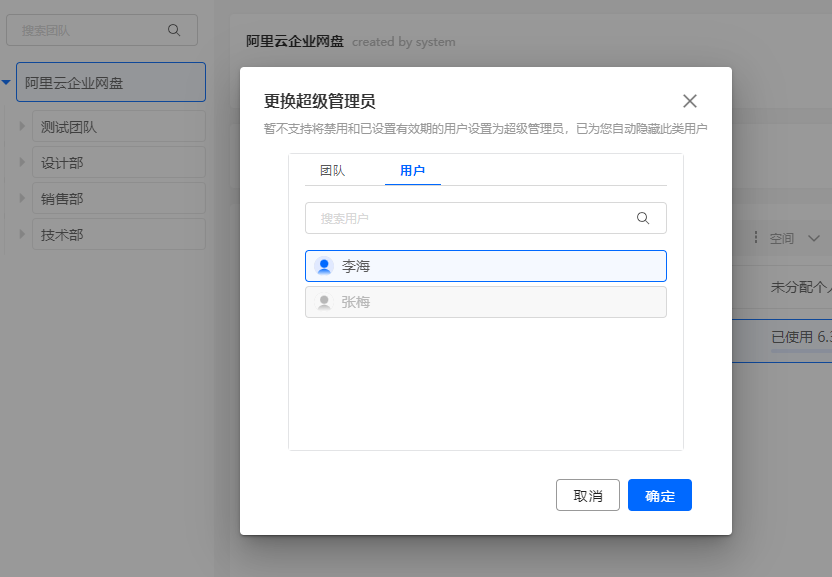
Task: Expand the 销售部 node arrow
Action: [22, 198]
